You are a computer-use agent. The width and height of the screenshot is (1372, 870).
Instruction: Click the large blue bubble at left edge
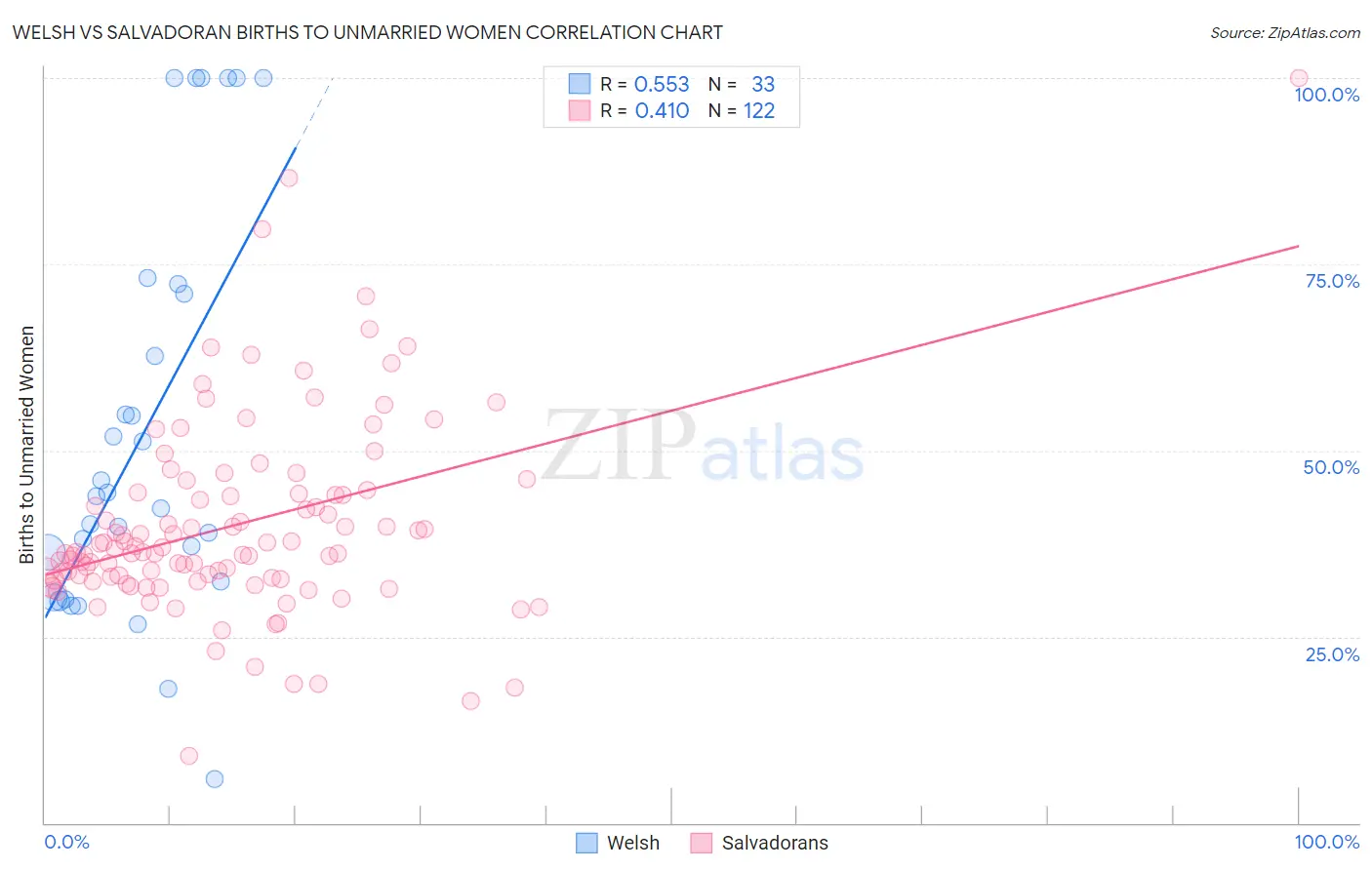tap(45, 552)
